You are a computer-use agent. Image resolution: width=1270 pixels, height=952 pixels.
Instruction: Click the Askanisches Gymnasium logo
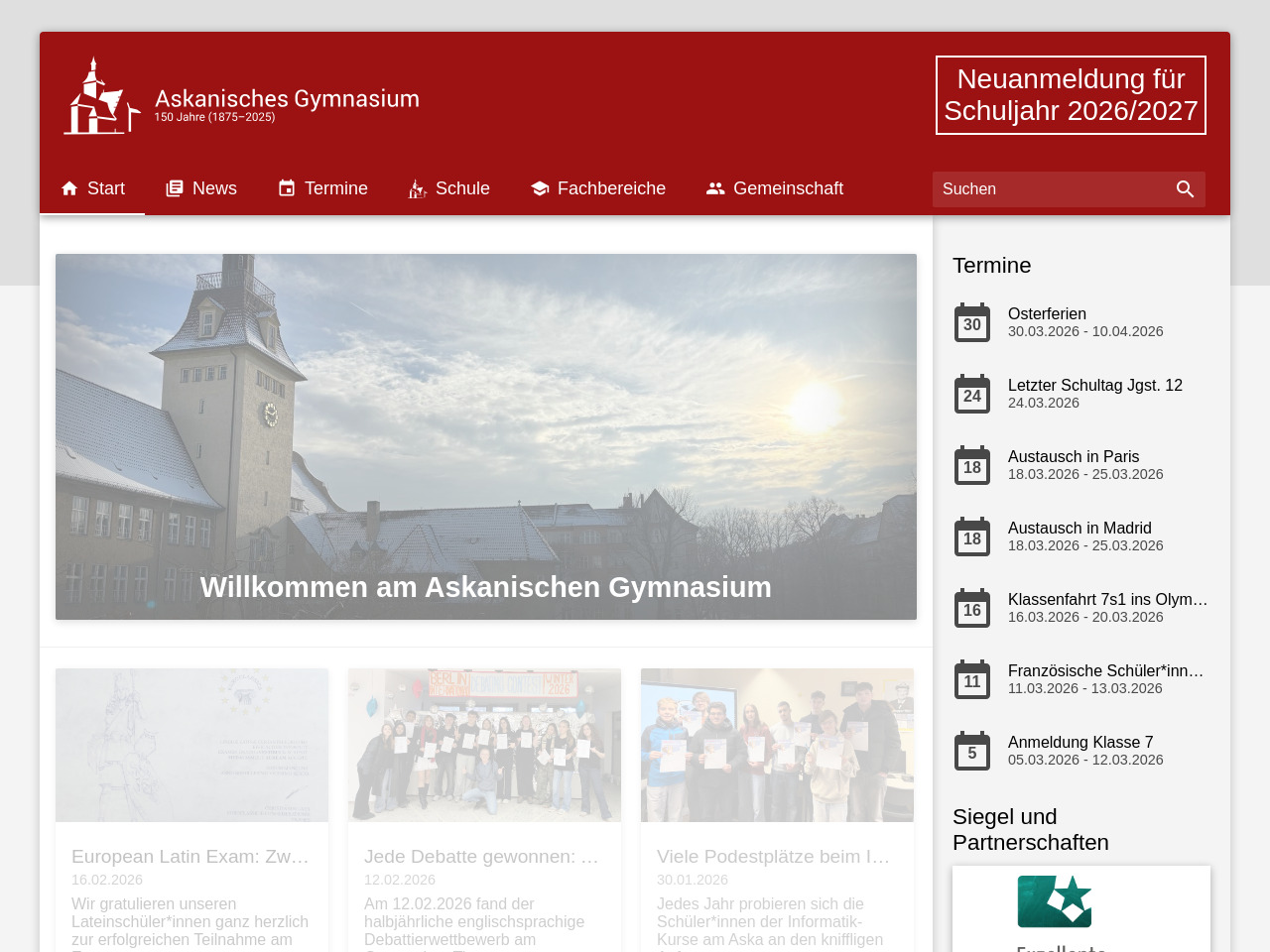coord(241,96)
